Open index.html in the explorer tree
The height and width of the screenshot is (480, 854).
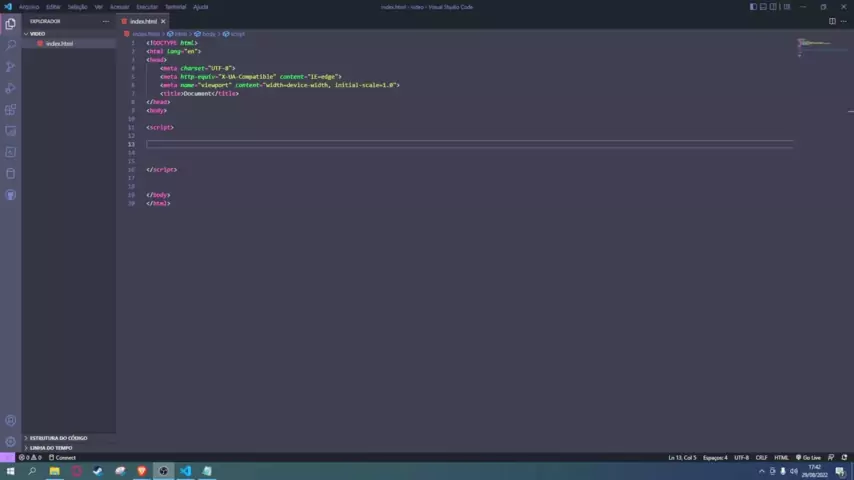[59, 44]
